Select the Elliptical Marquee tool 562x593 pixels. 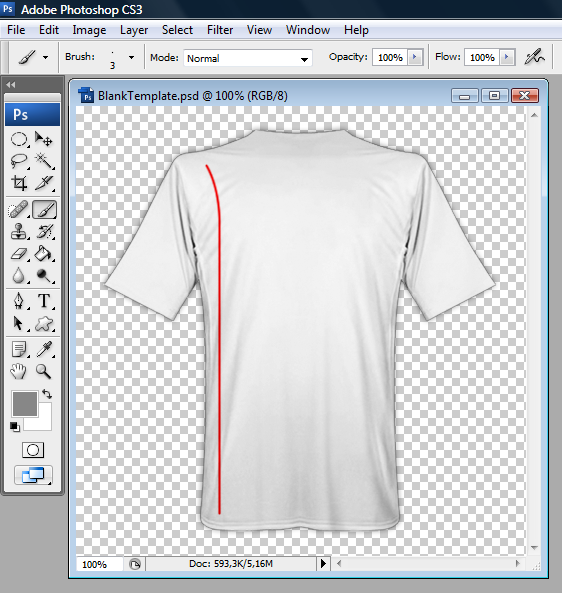click(x=19, y=139)
